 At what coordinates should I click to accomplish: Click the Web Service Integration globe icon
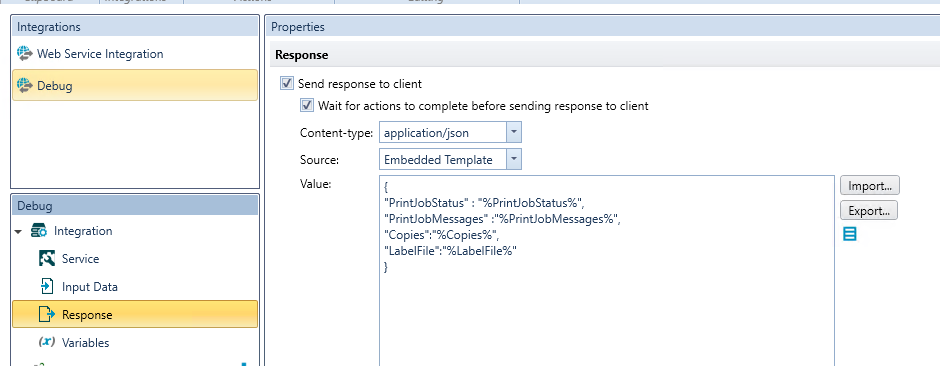(x=25, y=53)
